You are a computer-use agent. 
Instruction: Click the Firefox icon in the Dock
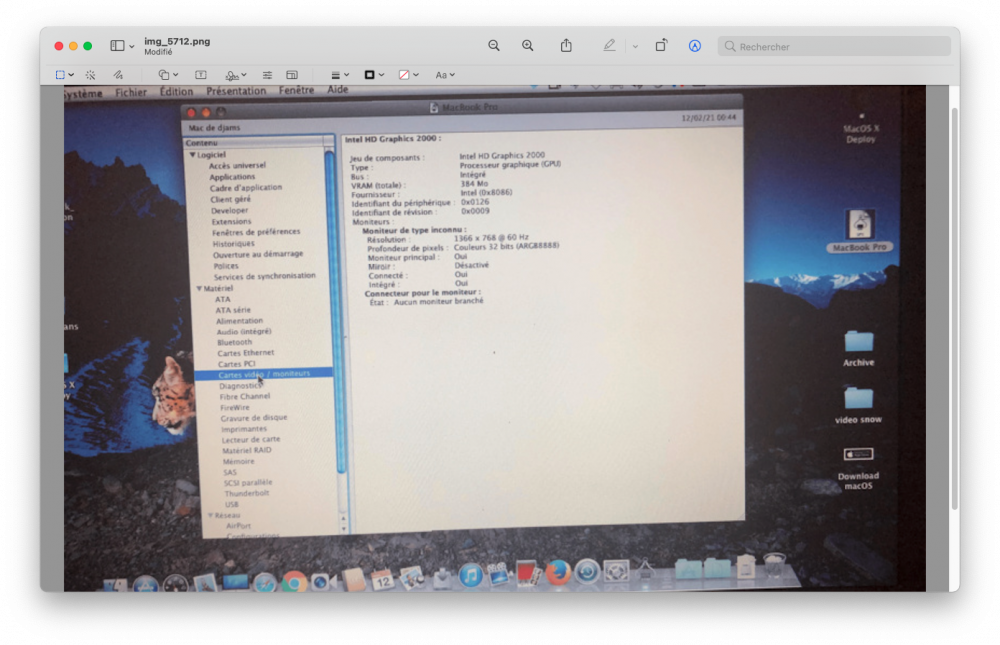[558, 572]
